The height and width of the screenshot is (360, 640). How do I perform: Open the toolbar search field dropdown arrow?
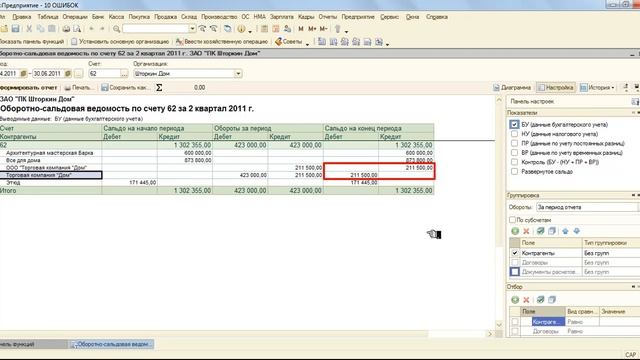click(x=192, y=29)
